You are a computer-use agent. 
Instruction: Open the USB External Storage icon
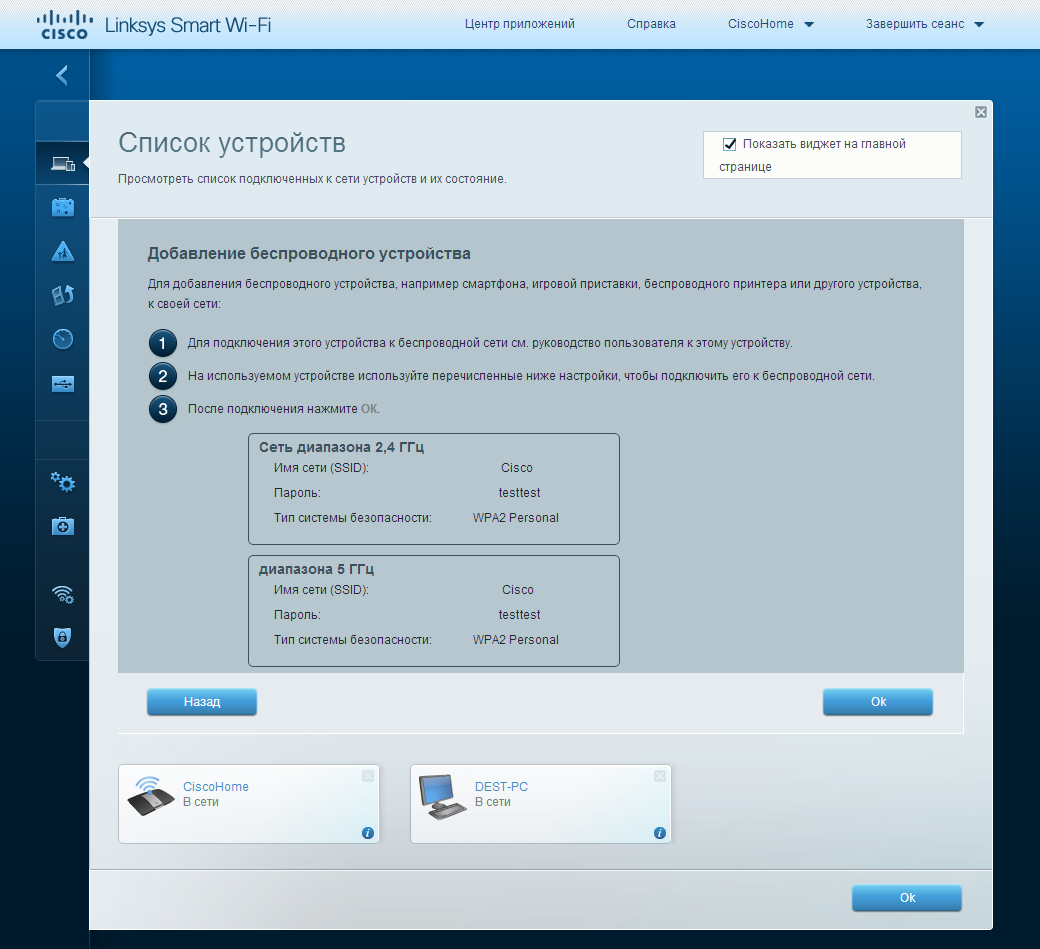pos(63,383)
